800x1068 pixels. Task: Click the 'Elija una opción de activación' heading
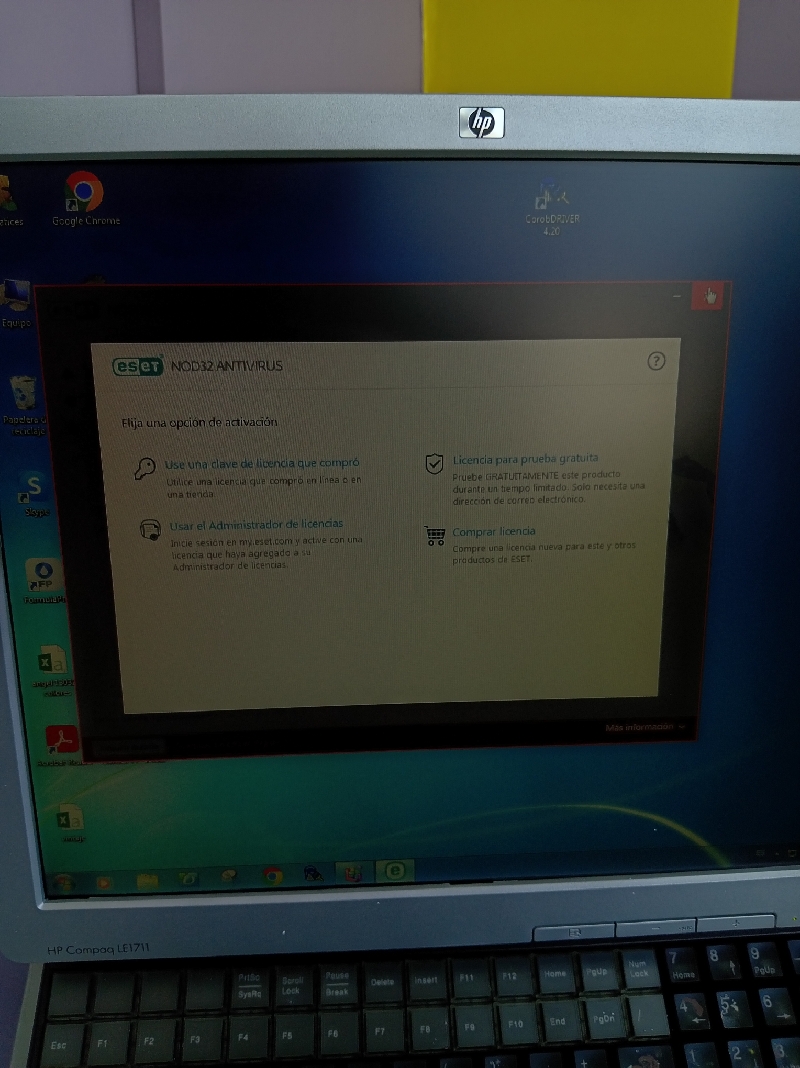199,422
